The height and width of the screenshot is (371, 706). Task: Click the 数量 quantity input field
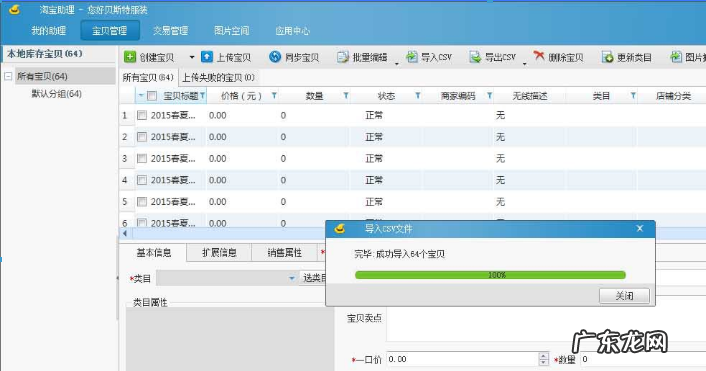643,359
